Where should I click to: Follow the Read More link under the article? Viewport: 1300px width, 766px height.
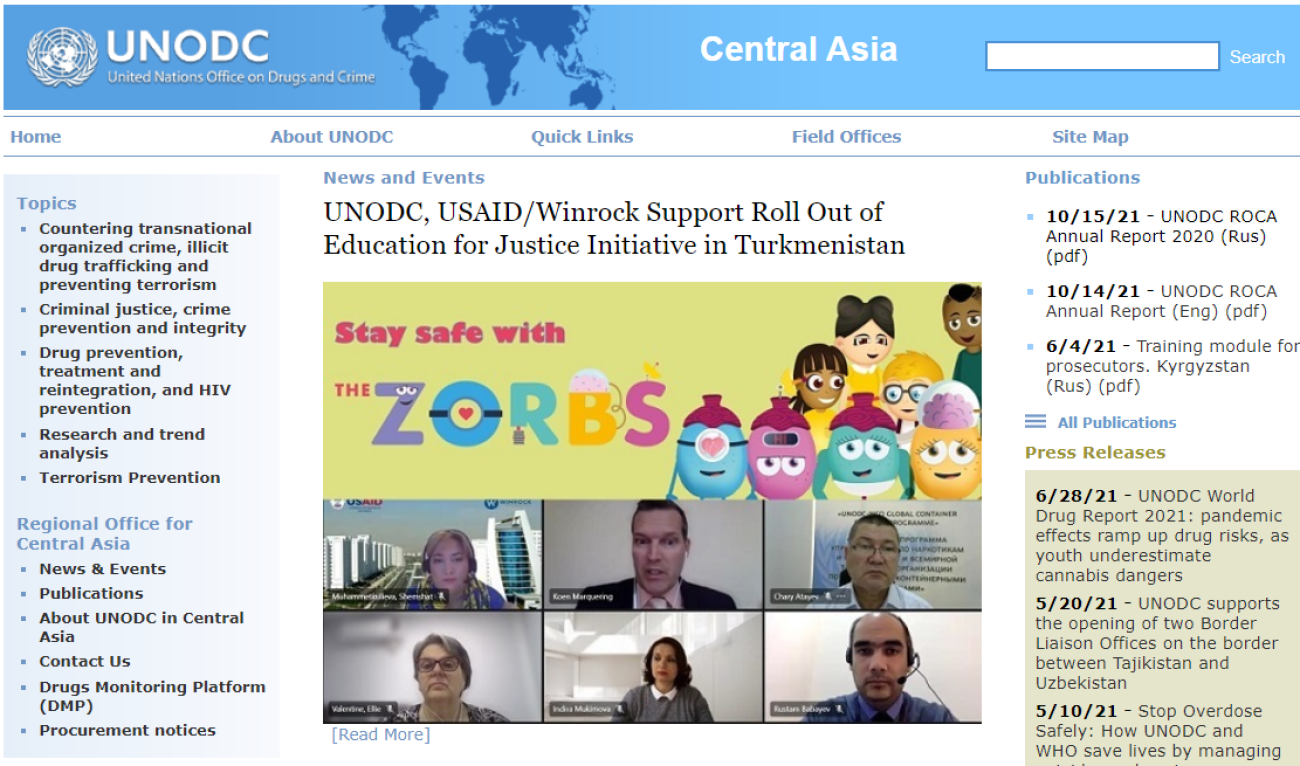click(381, 735)
